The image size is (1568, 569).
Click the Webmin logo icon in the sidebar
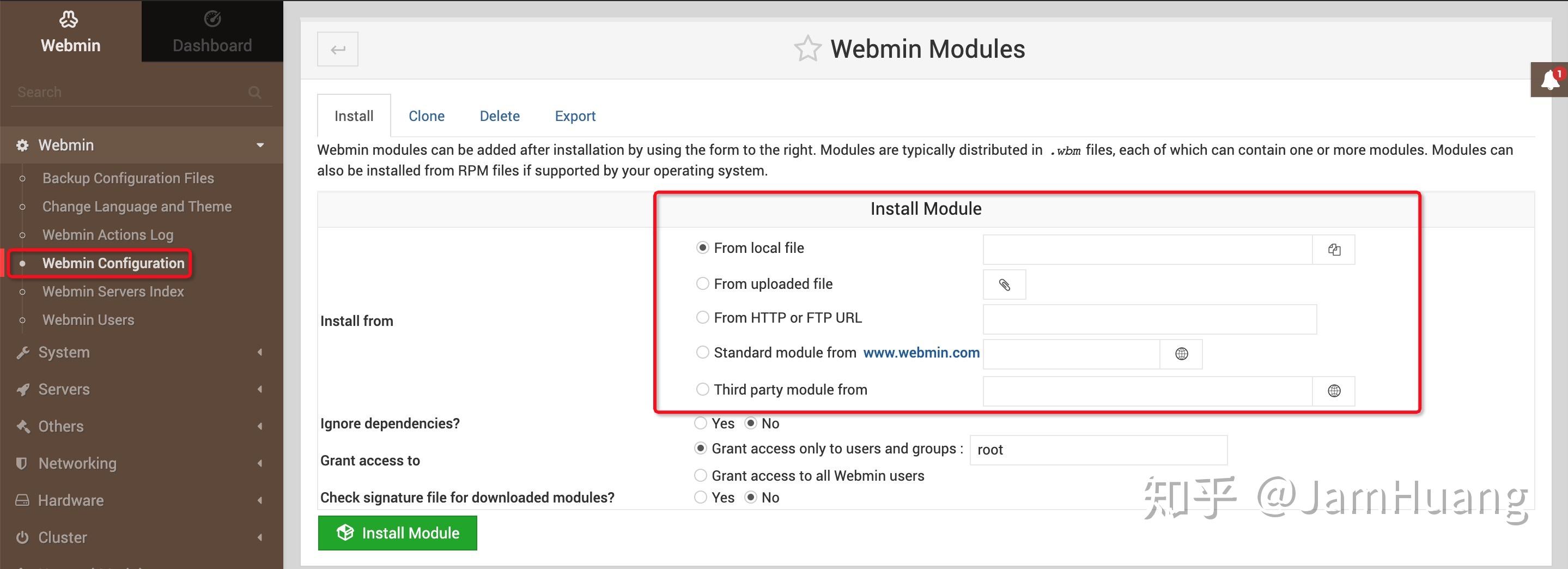pyautogui.click(x=69, y=19)
